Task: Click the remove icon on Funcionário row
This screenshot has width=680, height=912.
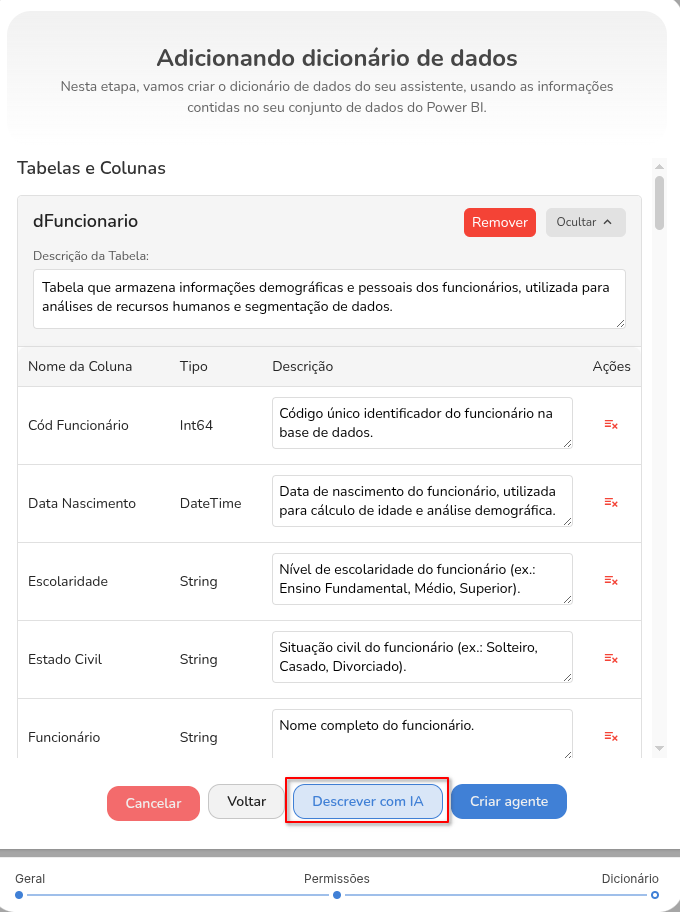Action: coord(610,736)
